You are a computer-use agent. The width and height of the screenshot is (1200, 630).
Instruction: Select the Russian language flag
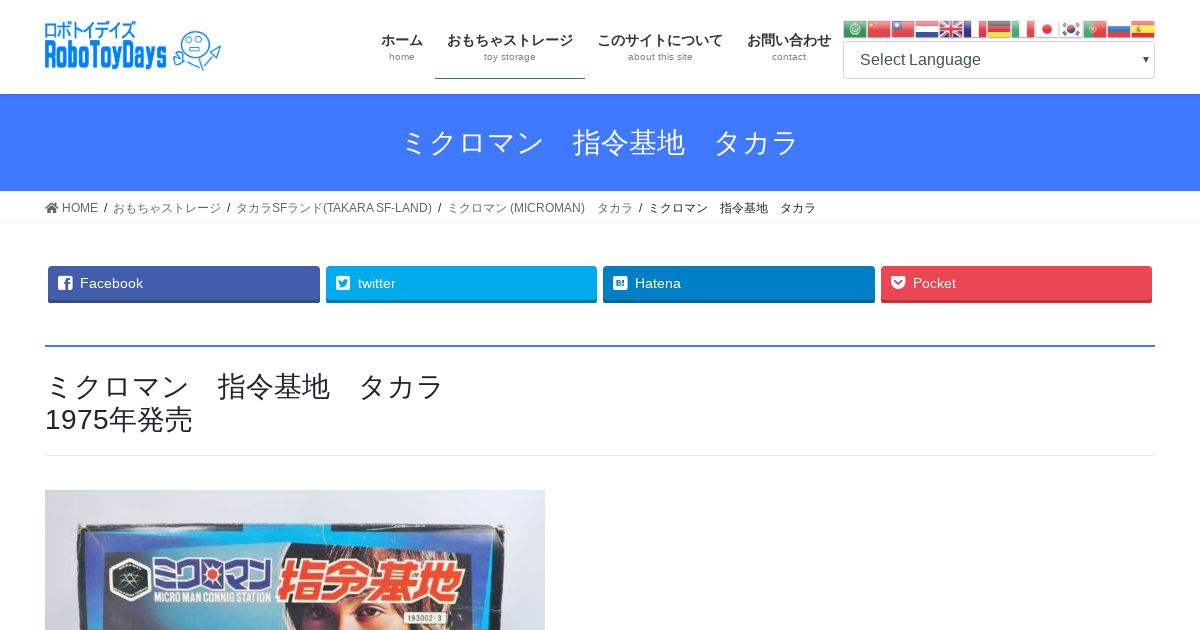point(1118,29)
